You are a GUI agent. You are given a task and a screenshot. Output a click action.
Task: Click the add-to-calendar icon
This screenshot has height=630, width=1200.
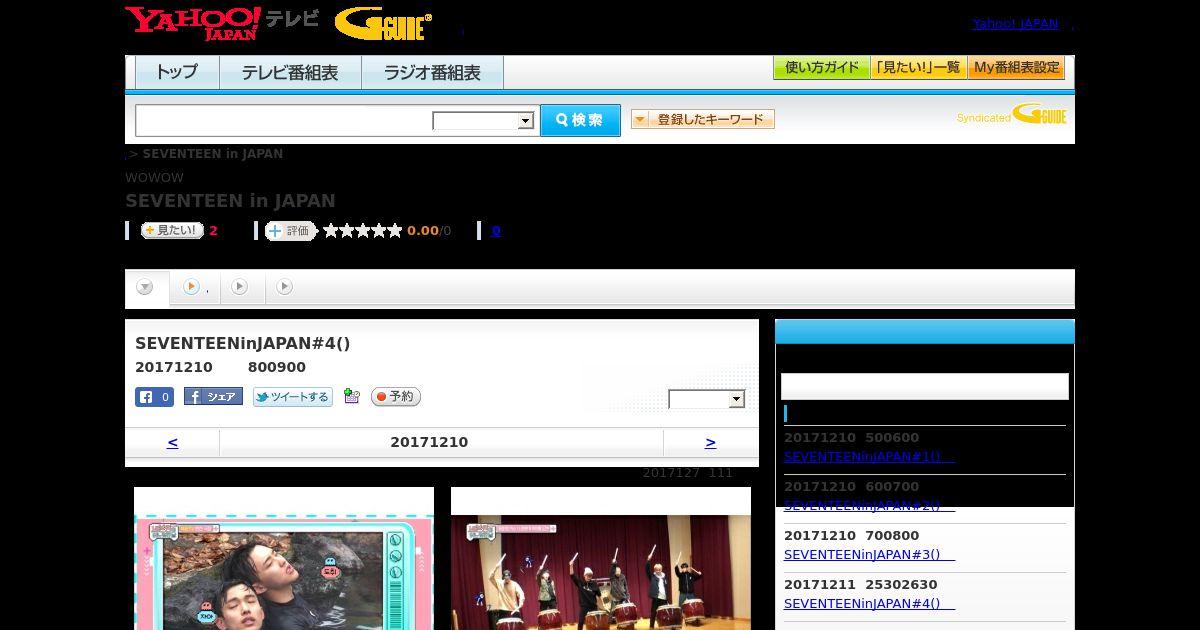pyautogui.click(x=351, y=396)
